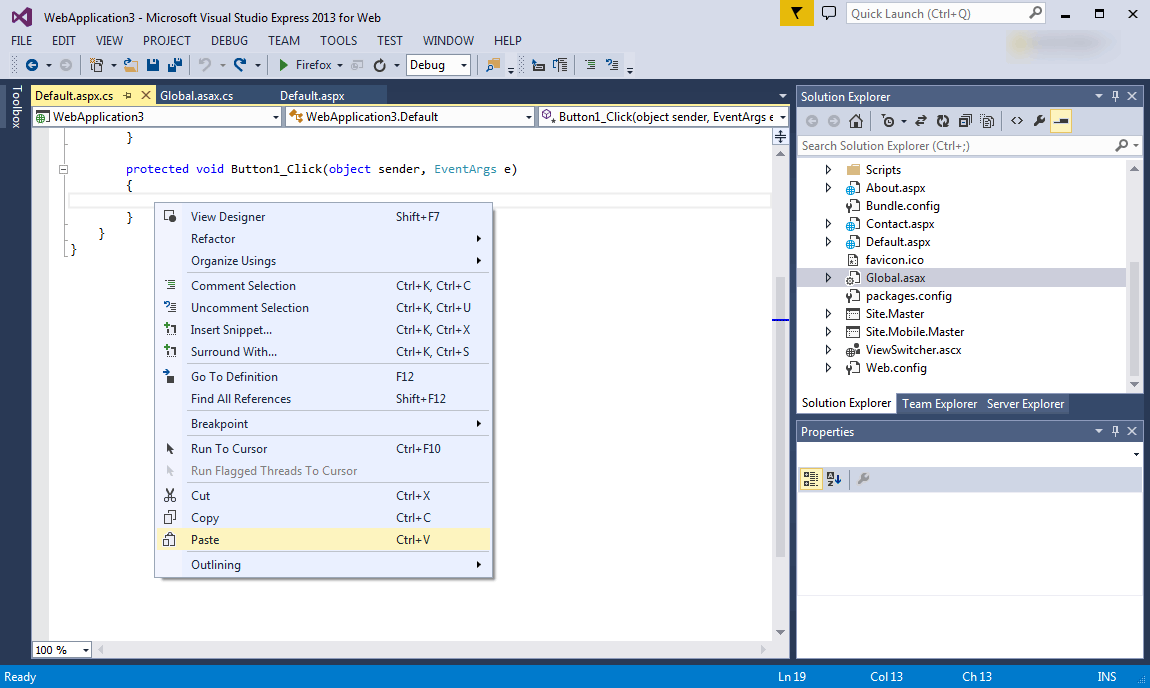Collapse the Button1_Click method outline box
The height and width of the screenshot is (688, 1150).
[x=64, y=169]
